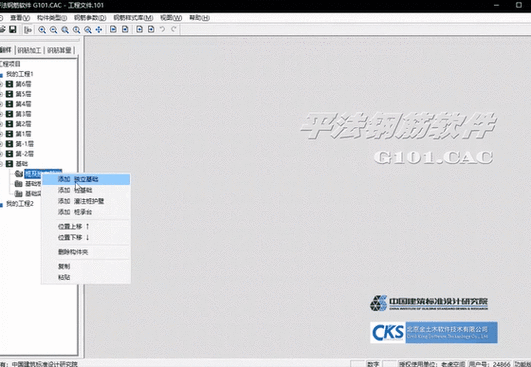
Task: Choose 添加 灌注桩护壁 from context menu
Action: [86, 201]
